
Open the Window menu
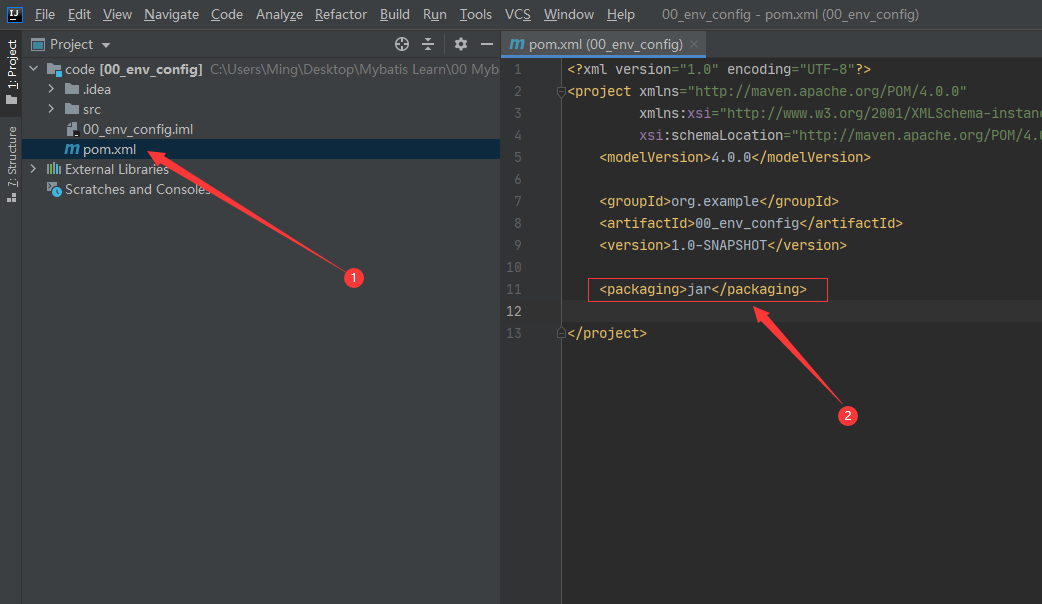coord(569,14)
